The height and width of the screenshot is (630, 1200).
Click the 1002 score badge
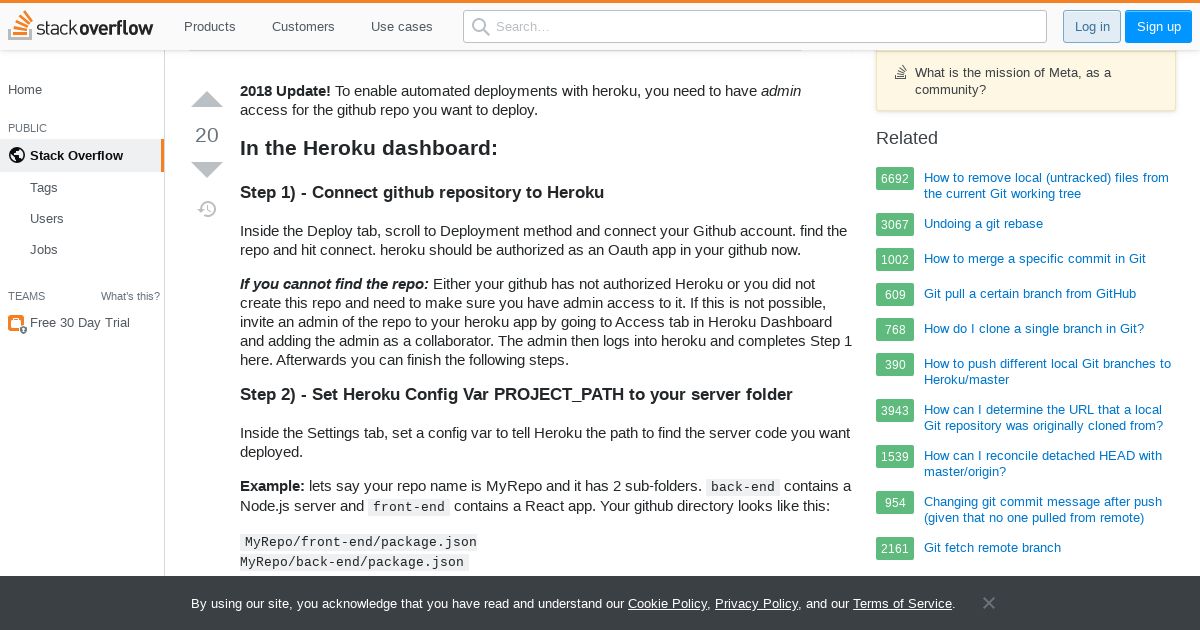pos(895,259)
